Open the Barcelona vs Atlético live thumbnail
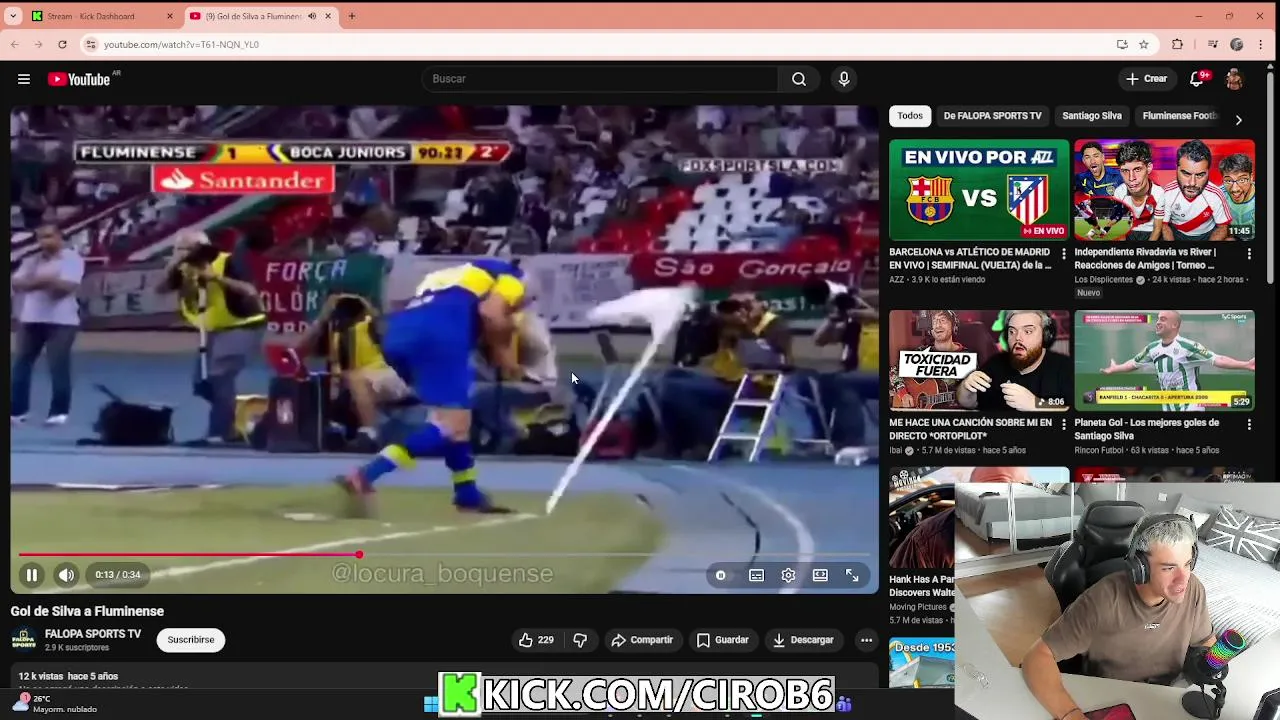The width and height of the screenshot is (1280, 720). pos(979,190)
